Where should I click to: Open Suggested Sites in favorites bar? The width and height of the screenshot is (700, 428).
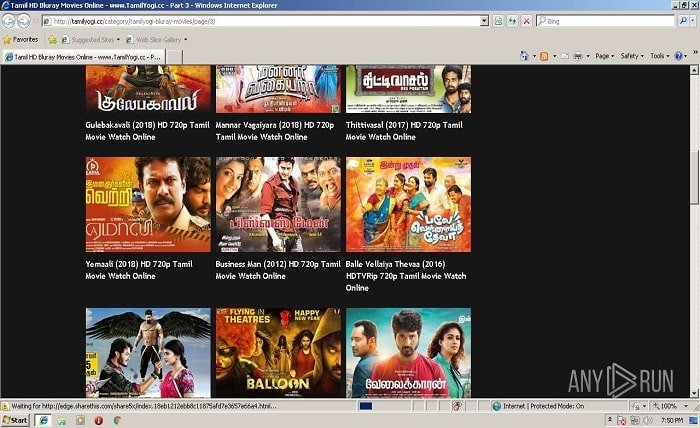(91, 40)
